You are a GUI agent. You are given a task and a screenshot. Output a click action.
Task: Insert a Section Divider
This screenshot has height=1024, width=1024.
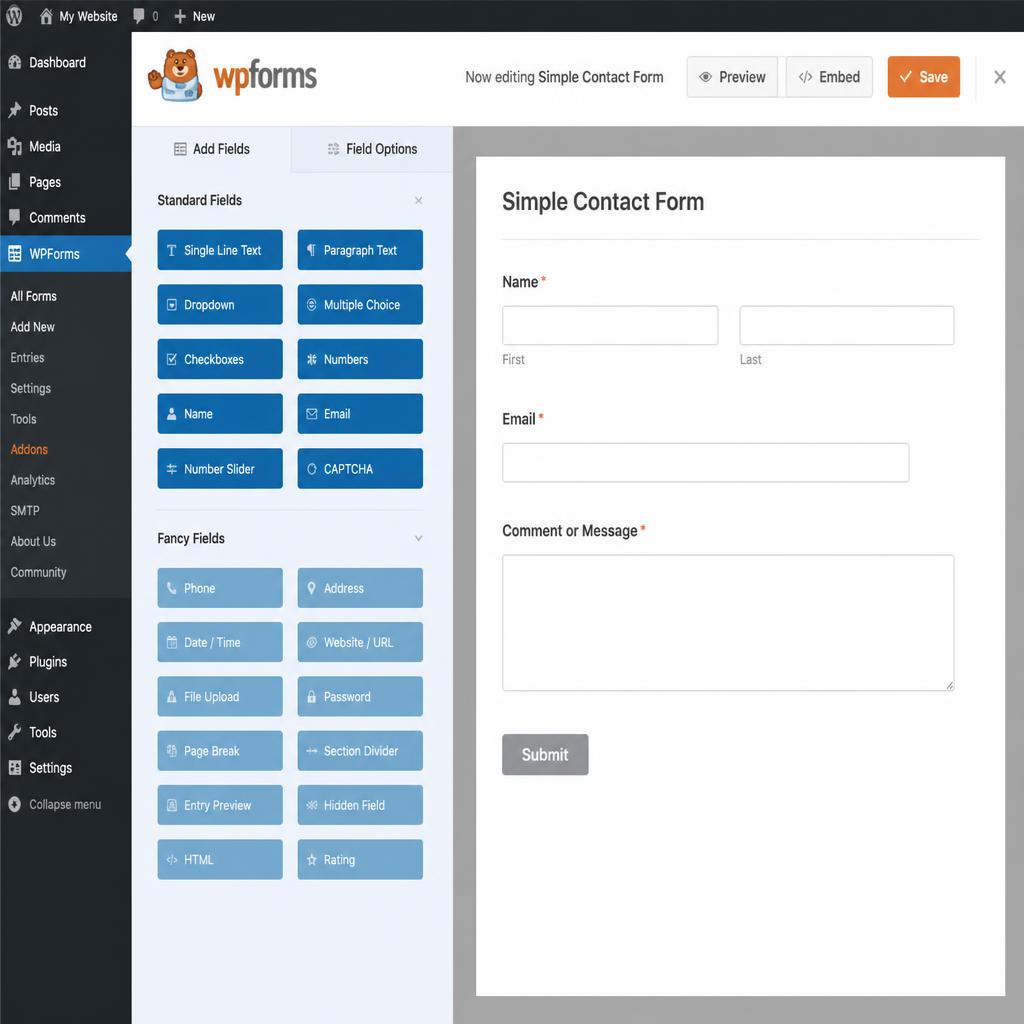point(360,750)
